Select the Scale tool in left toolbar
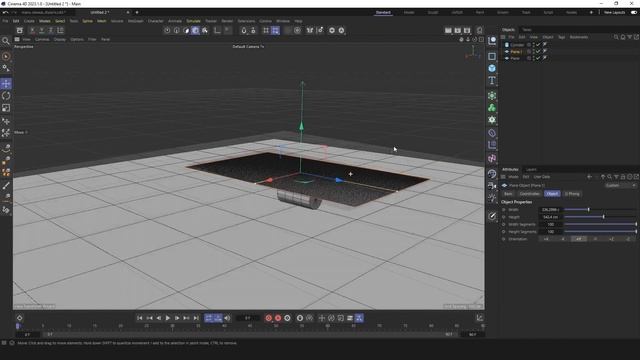Image resolution: width=640 pixels, height=360 pixels. [x=6, y=108]
